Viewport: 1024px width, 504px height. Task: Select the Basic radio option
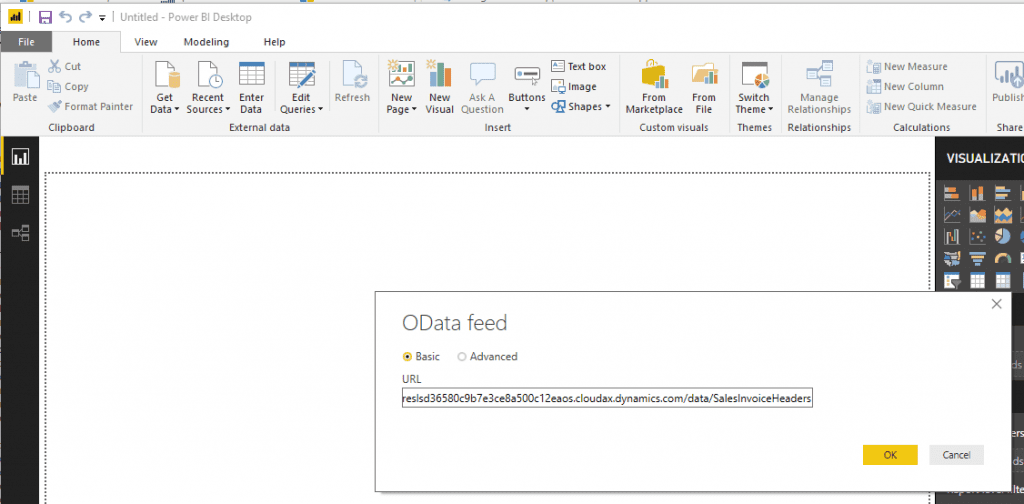[x=407, y=356]
